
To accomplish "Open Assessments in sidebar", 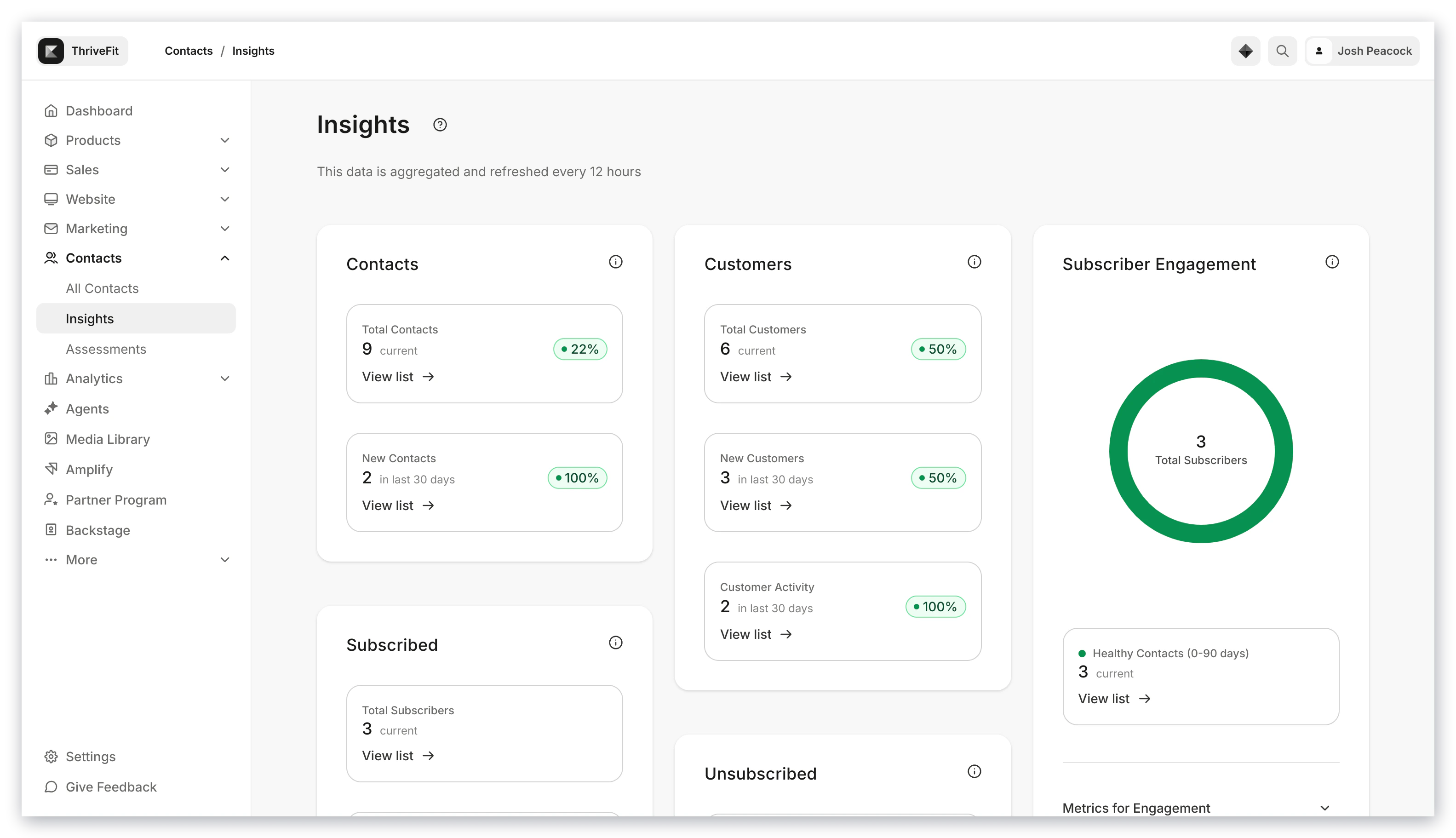I will click(x=106, y=349).
